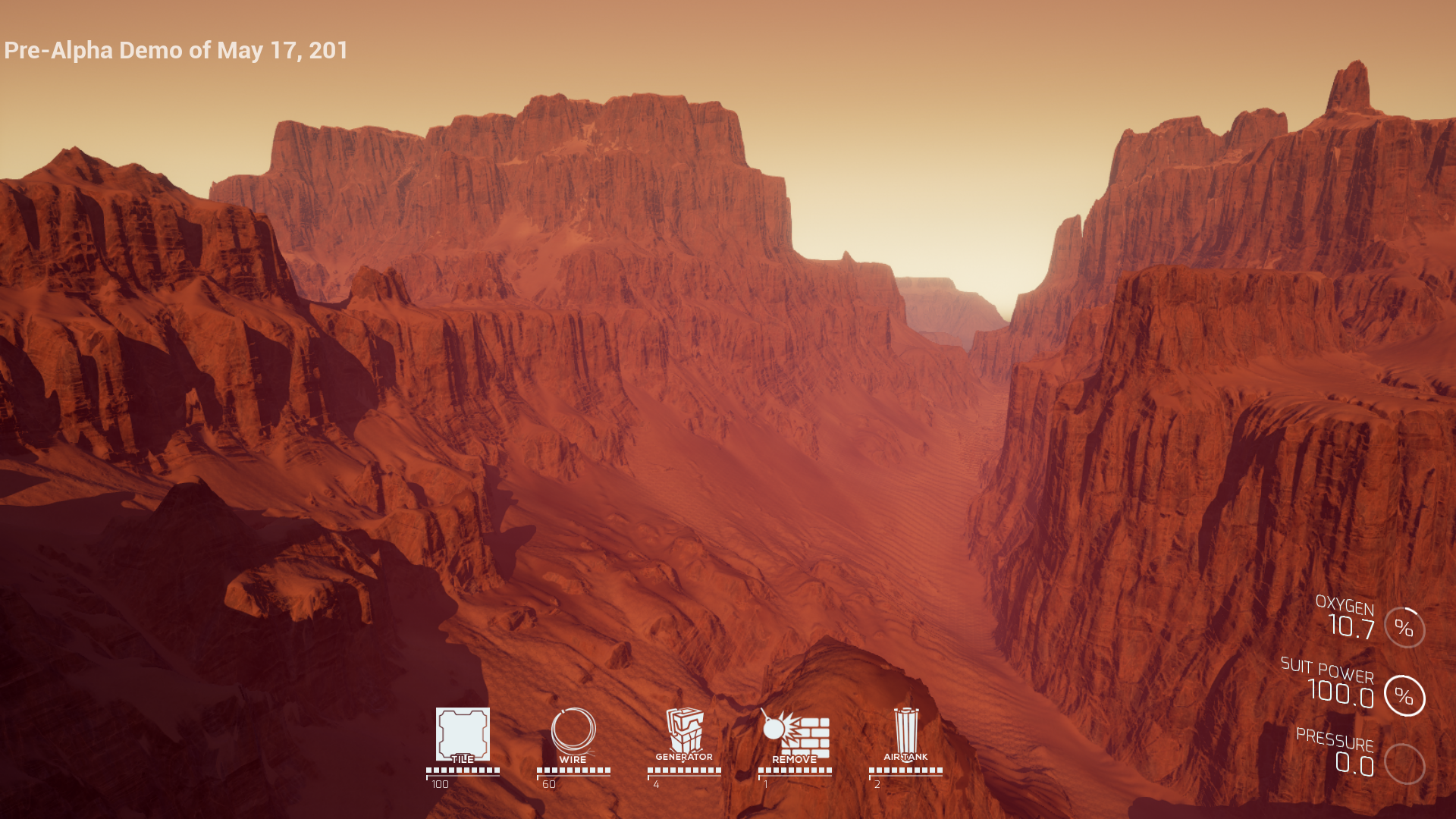
Task: Click the Suit Power 100.0 readout
Action: 1341,693
